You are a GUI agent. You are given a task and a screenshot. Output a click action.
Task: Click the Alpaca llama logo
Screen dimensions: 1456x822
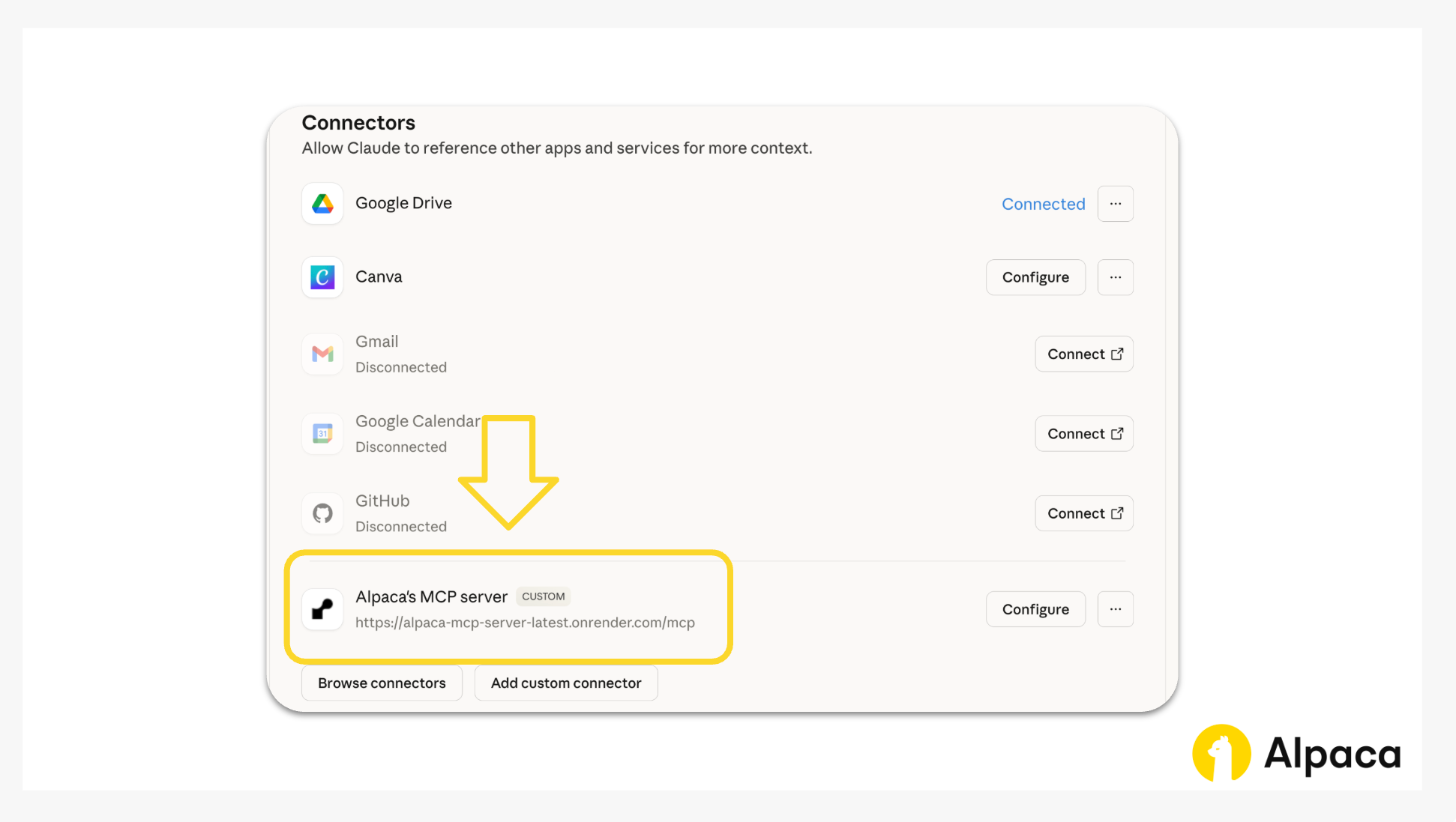pos(1221,752)
